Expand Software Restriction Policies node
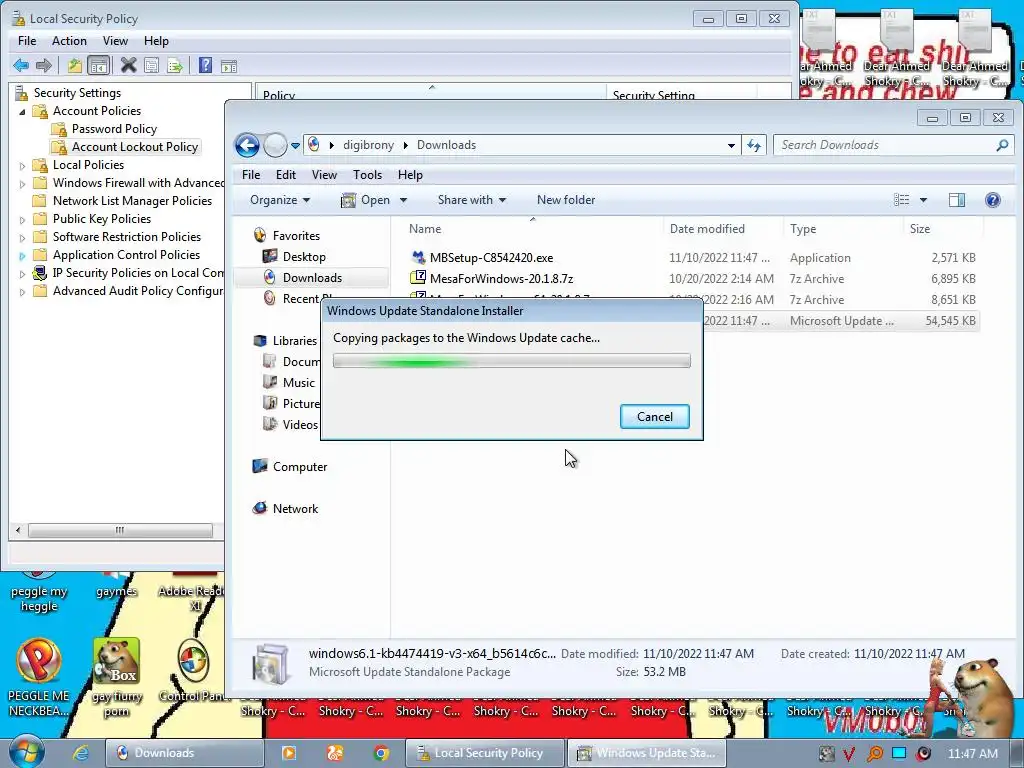 pos(23,238)
